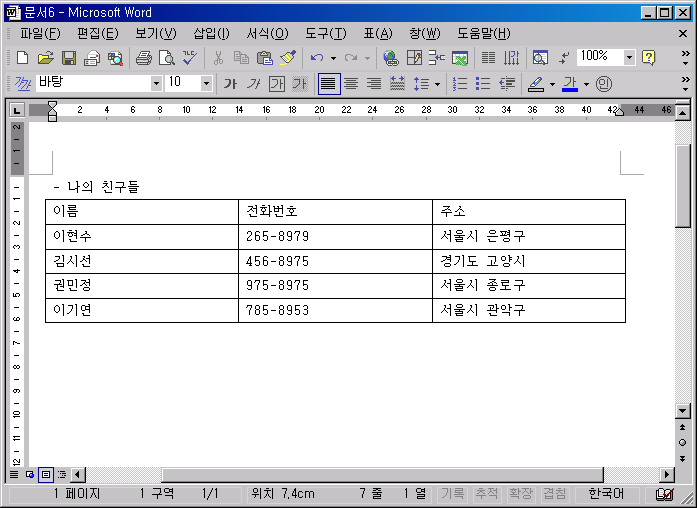Apply numbered list formatting
The image size is (697, 508).
click(460, 84)
